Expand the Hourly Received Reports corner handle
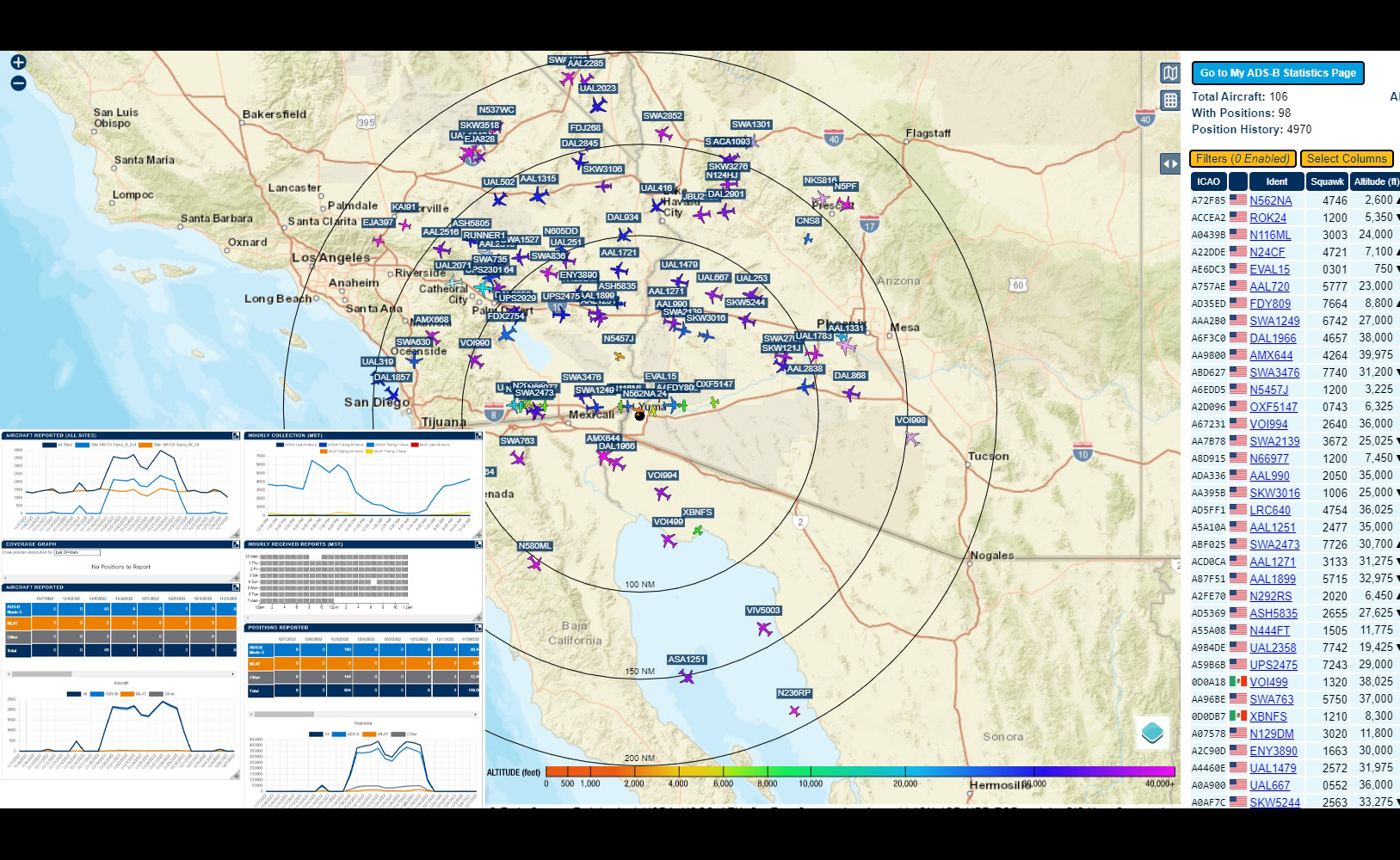 pos(478,616)
